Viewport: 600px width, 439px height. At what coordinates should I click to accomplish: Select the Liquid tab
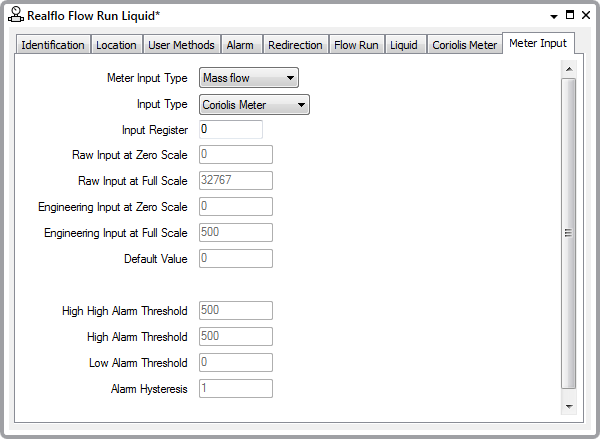click(404, 45)
